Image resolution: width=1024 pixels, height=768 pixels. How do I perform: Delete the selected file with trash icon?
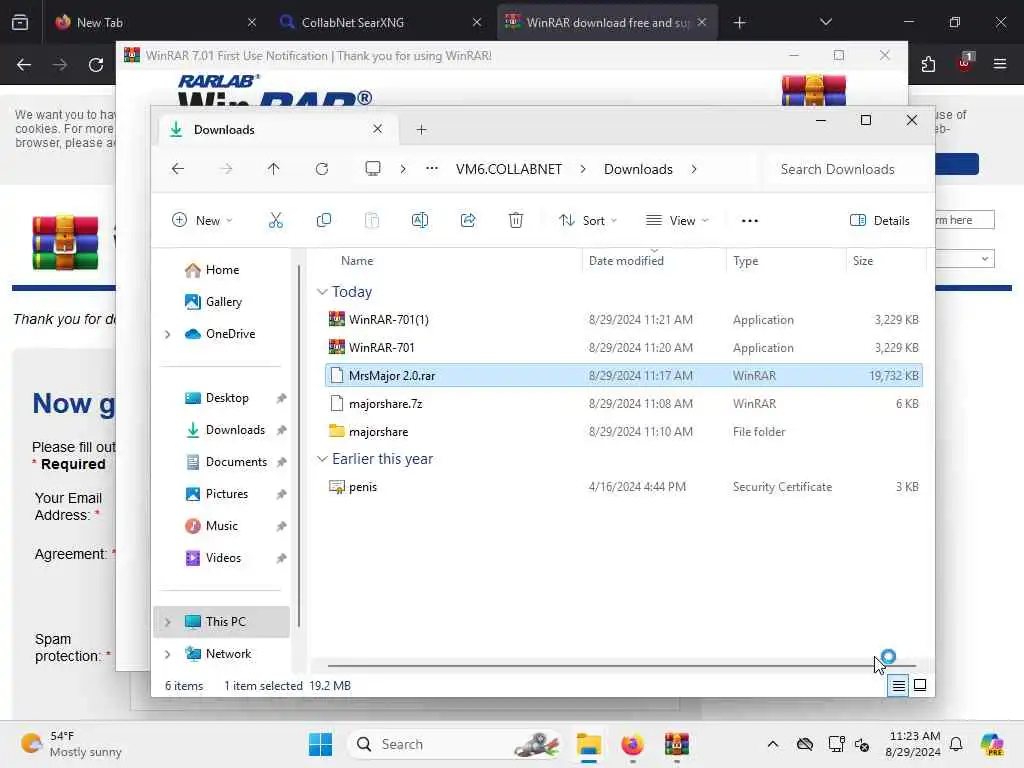point(515,221)
